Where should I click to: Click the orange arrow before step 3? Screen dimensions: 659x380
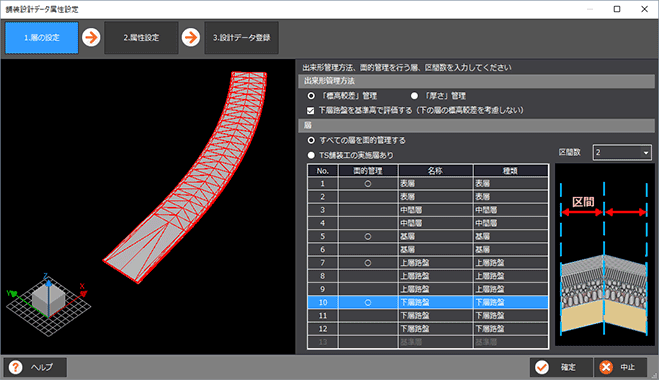191,37
